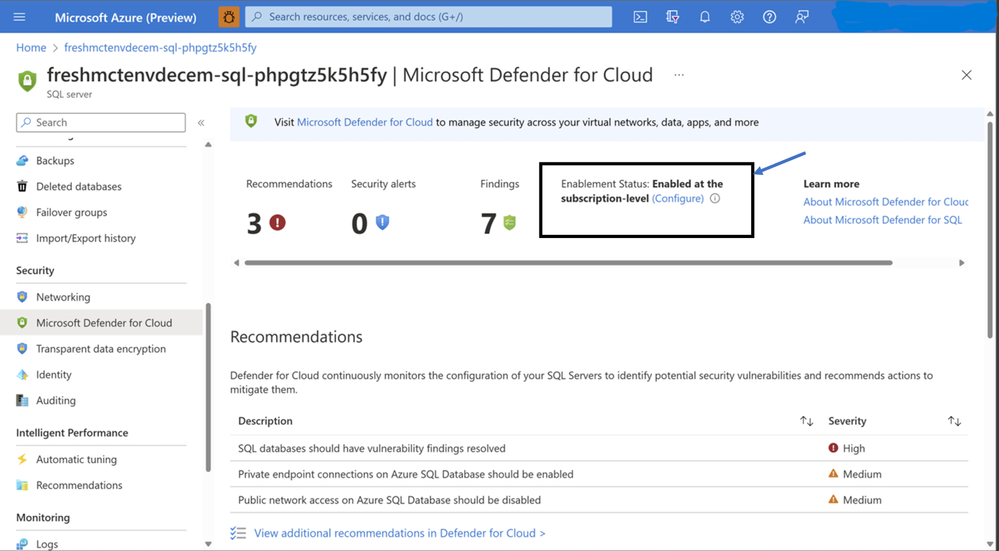The image size is (999, 551).
Task: Click the Transparent data encryption shield icon
Action: 22,348
